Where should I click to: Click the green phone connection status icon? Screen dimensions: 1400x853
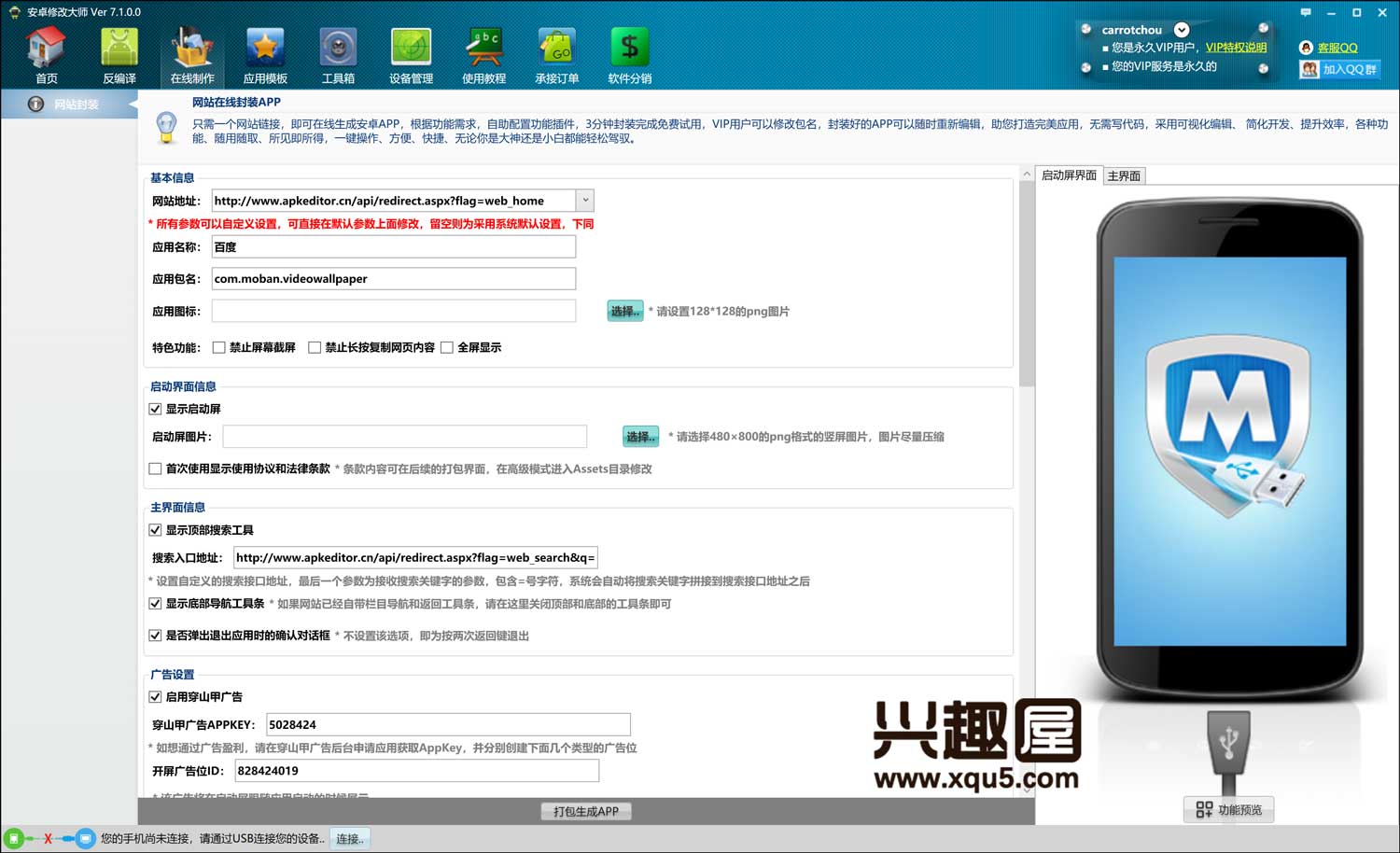click(x=13, y=838)
